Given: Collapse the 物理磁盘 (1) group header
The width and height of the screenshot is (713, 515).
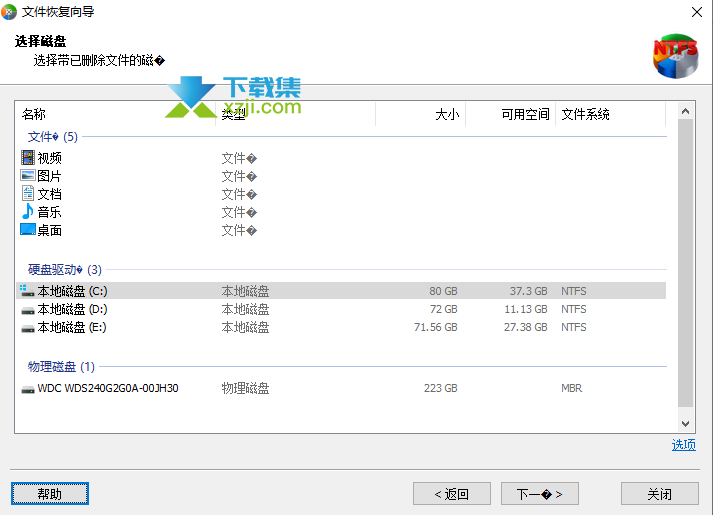Looking at the screenshot, I should click(x=61, y=366).
